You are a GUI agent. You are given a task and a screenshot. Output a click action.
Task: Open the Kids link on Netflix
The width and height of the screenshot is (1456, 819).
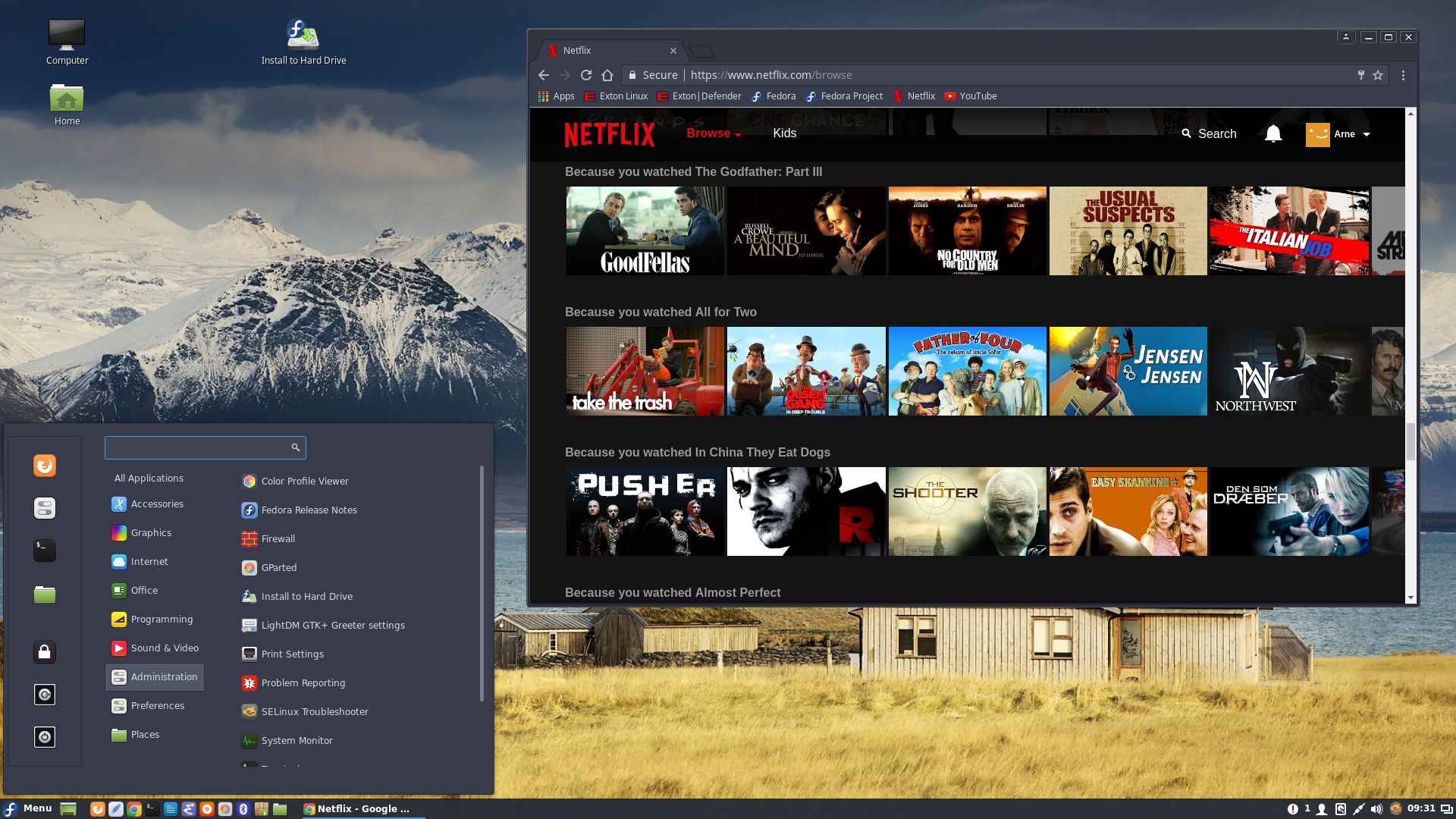(784, 133)
